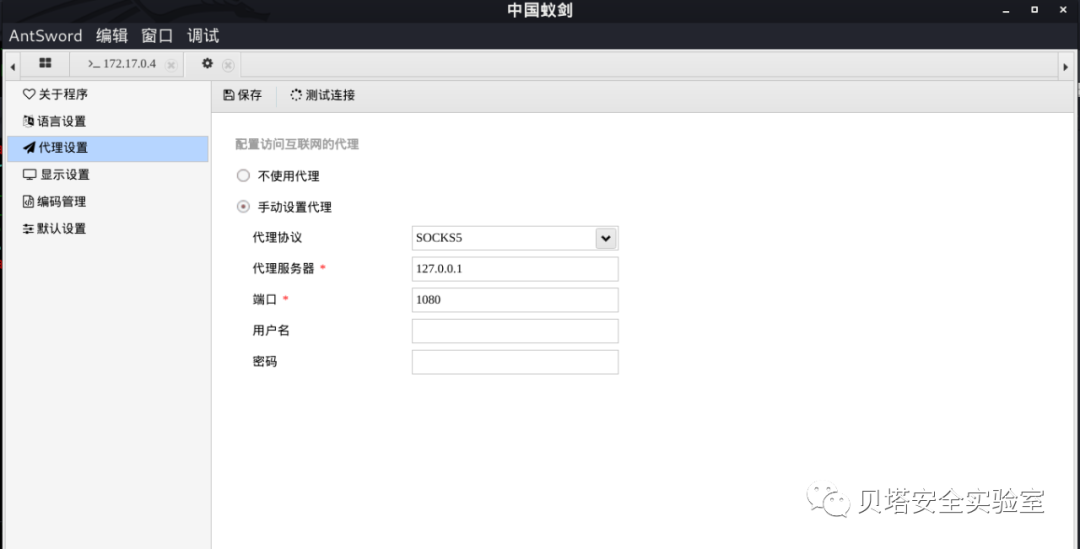Select the settings gear tab
Viewport: 1080px width, 549px height.
(207, 63)
